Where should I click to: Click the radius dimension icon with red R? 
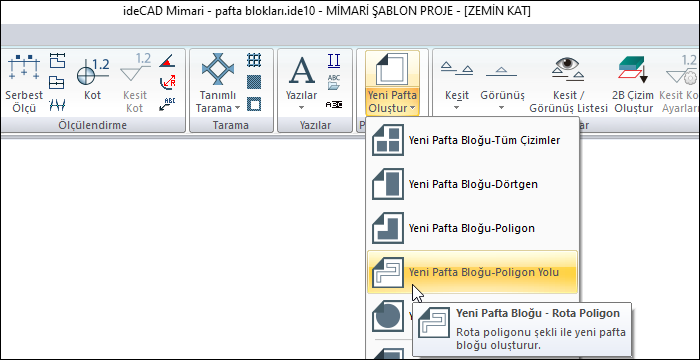(167, 83)
